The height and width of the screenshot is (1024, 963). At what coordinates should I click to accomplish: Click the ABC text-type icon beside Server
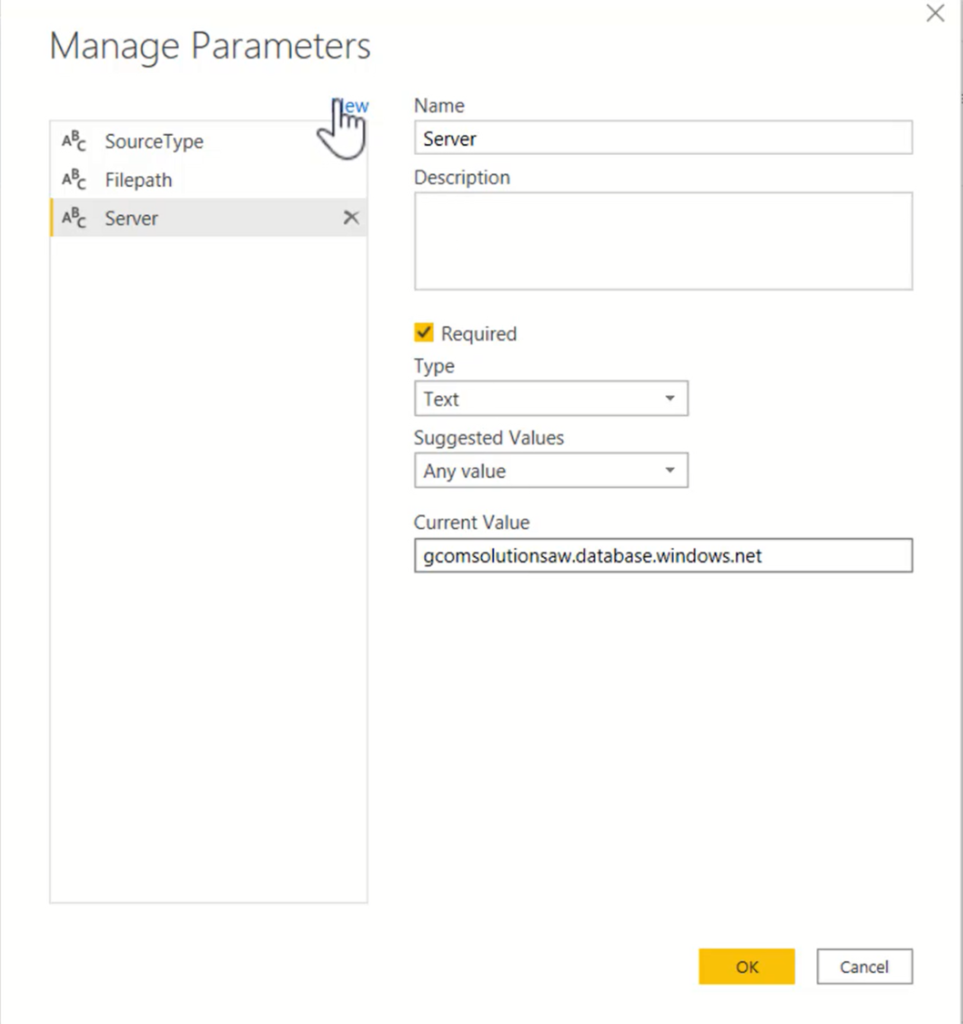[x=73, y=217]
